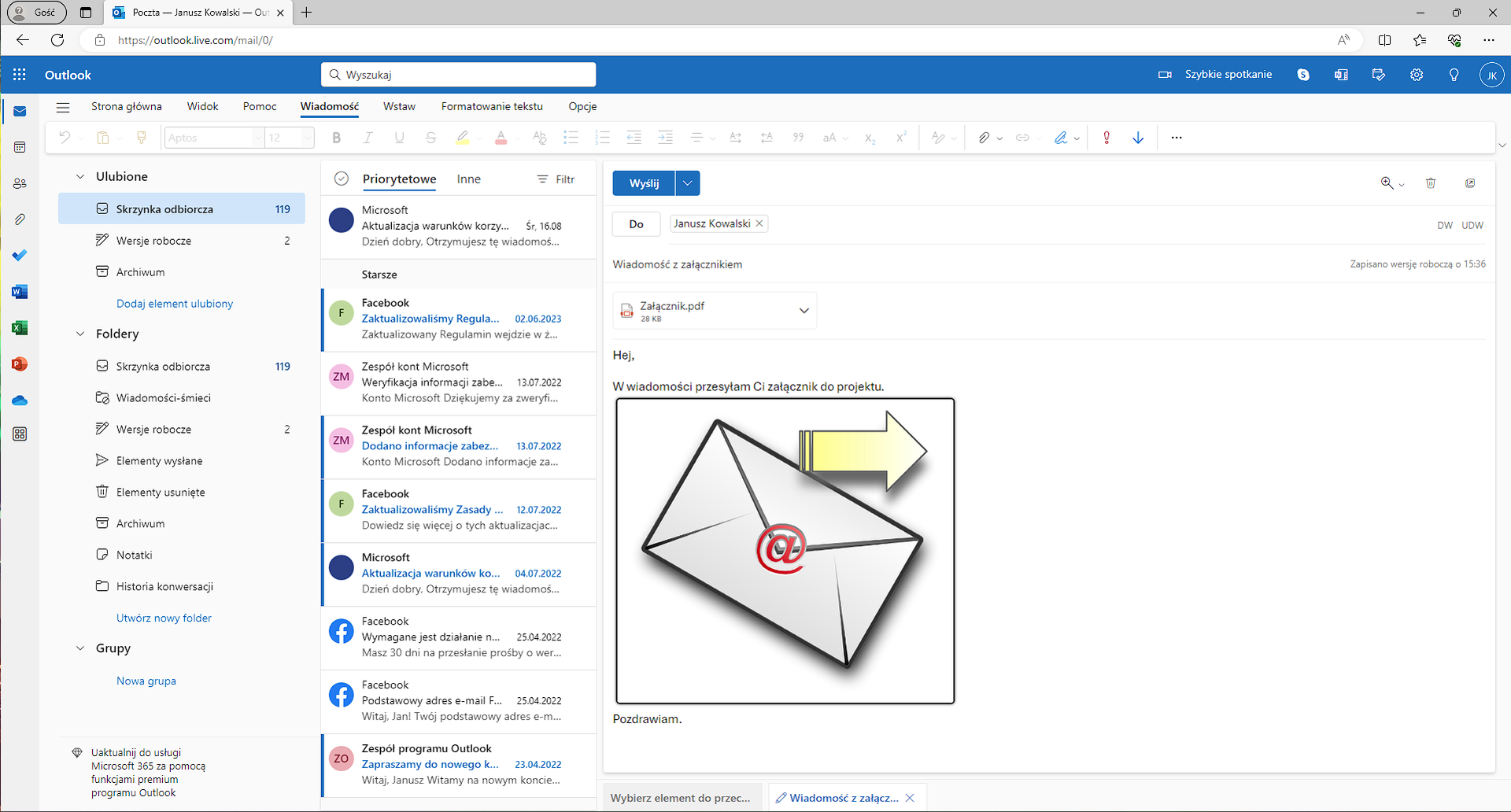Apply italic formatting
Screen dimensions: 1511x812
(368, 138)
